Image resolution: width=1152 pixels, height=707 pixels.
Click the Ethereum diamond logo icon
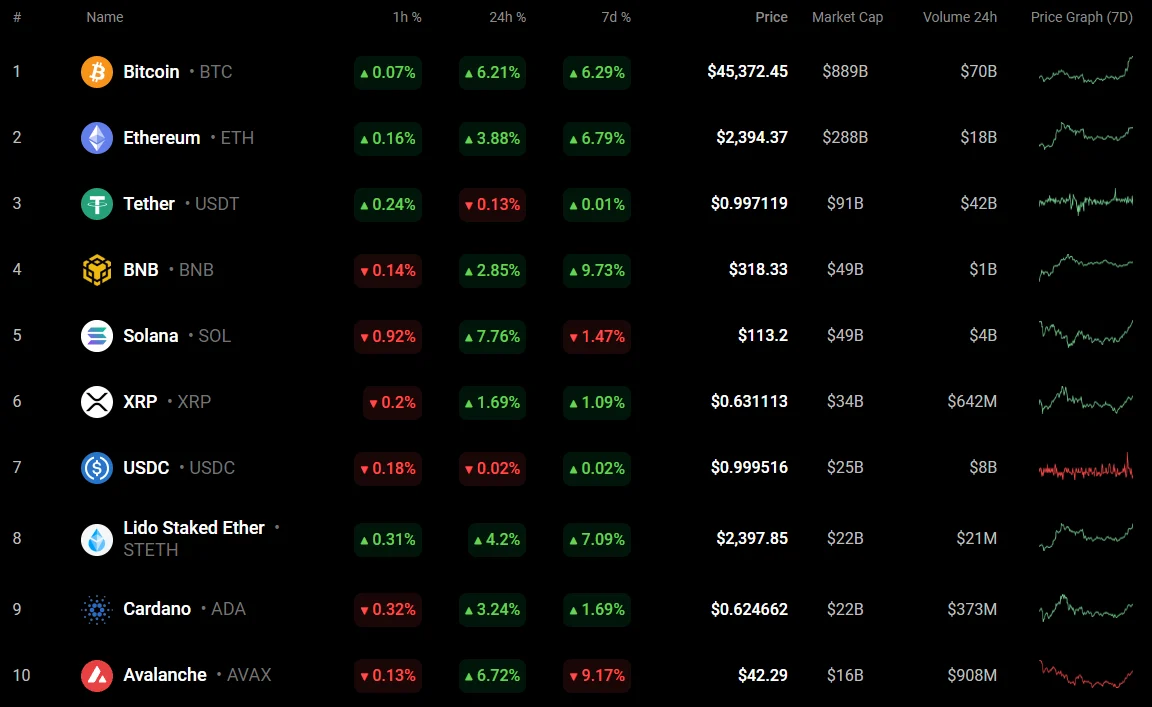(x=97, y=138)
